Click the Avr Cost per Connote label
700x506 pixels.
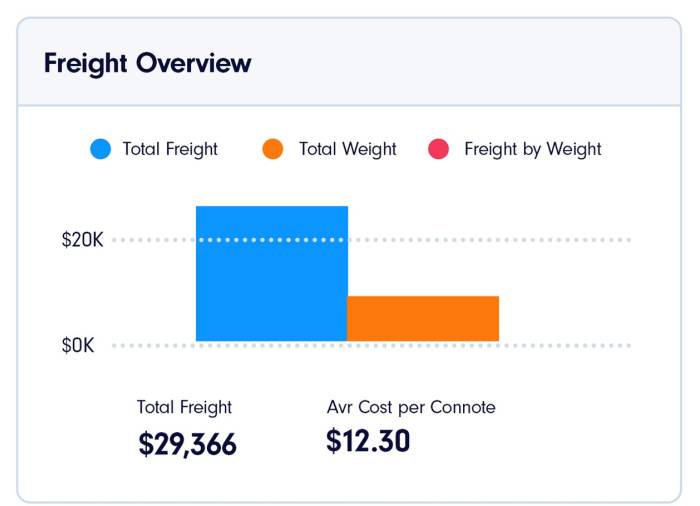coord(411,407)
